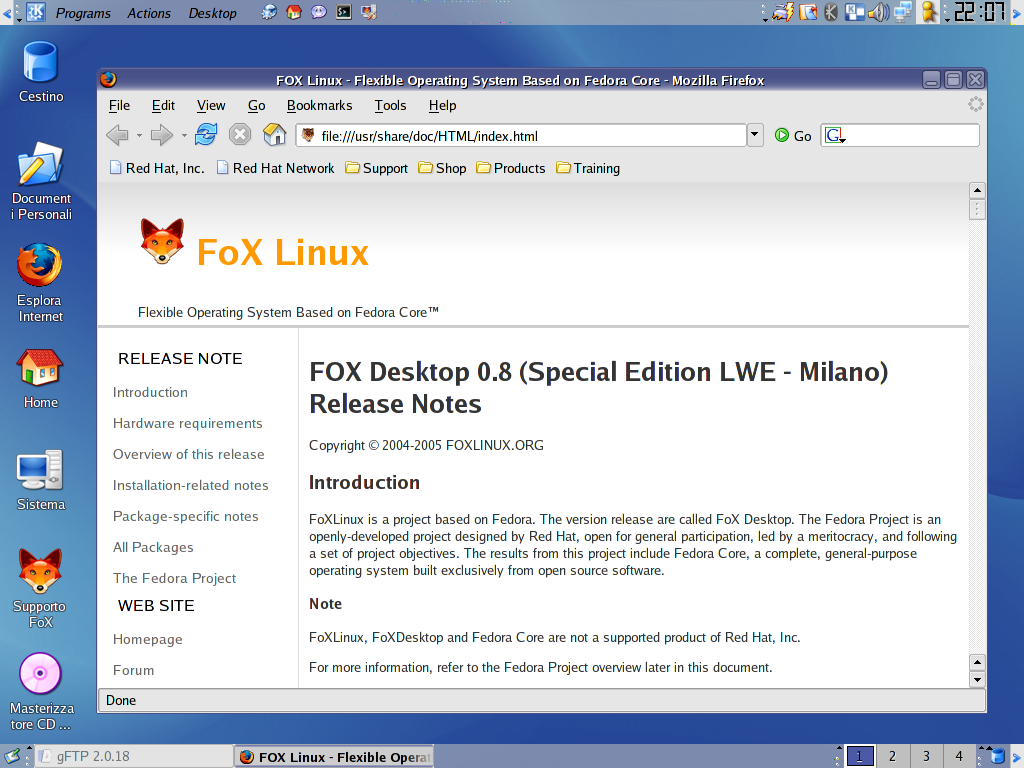Image resolution: width=1024 pixels, height=768 pixels.
Task: Open the Home desktop icon
Action: (40, 379)
